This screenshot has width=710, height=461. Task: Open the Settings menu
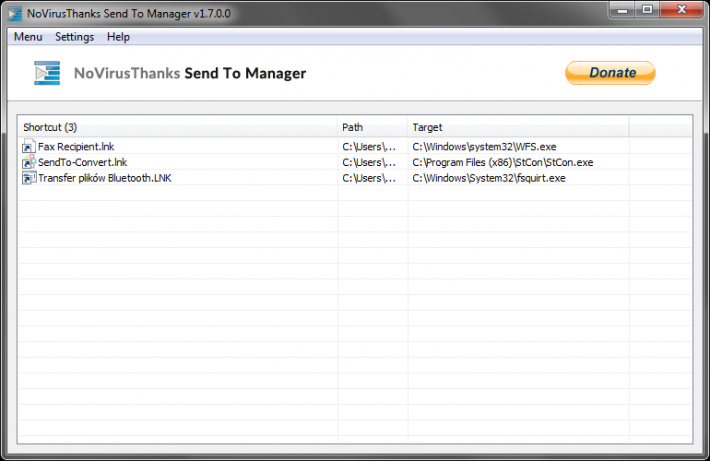coord(75,37)
